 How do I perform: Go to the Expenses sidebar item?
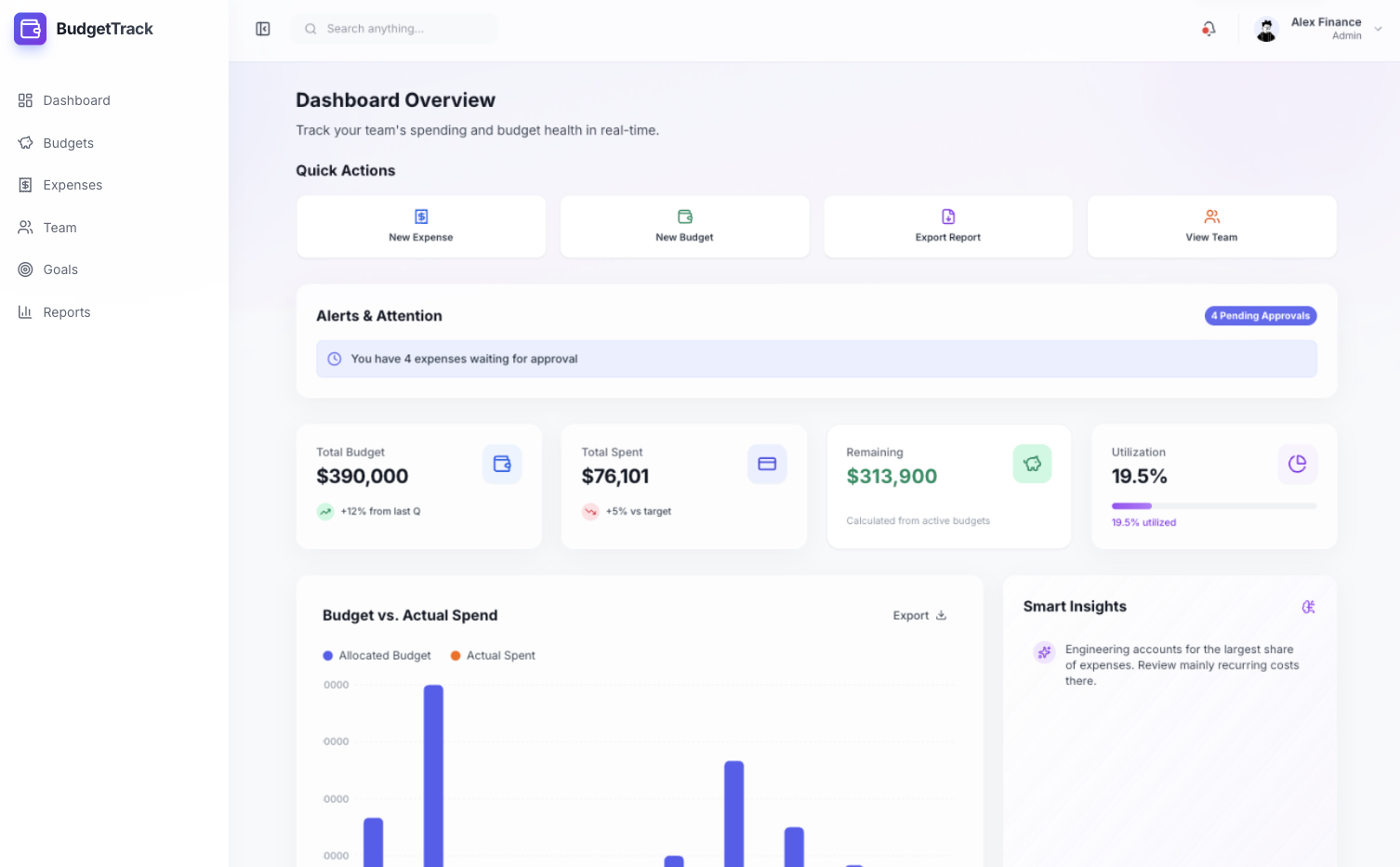[x=114, y=185]
